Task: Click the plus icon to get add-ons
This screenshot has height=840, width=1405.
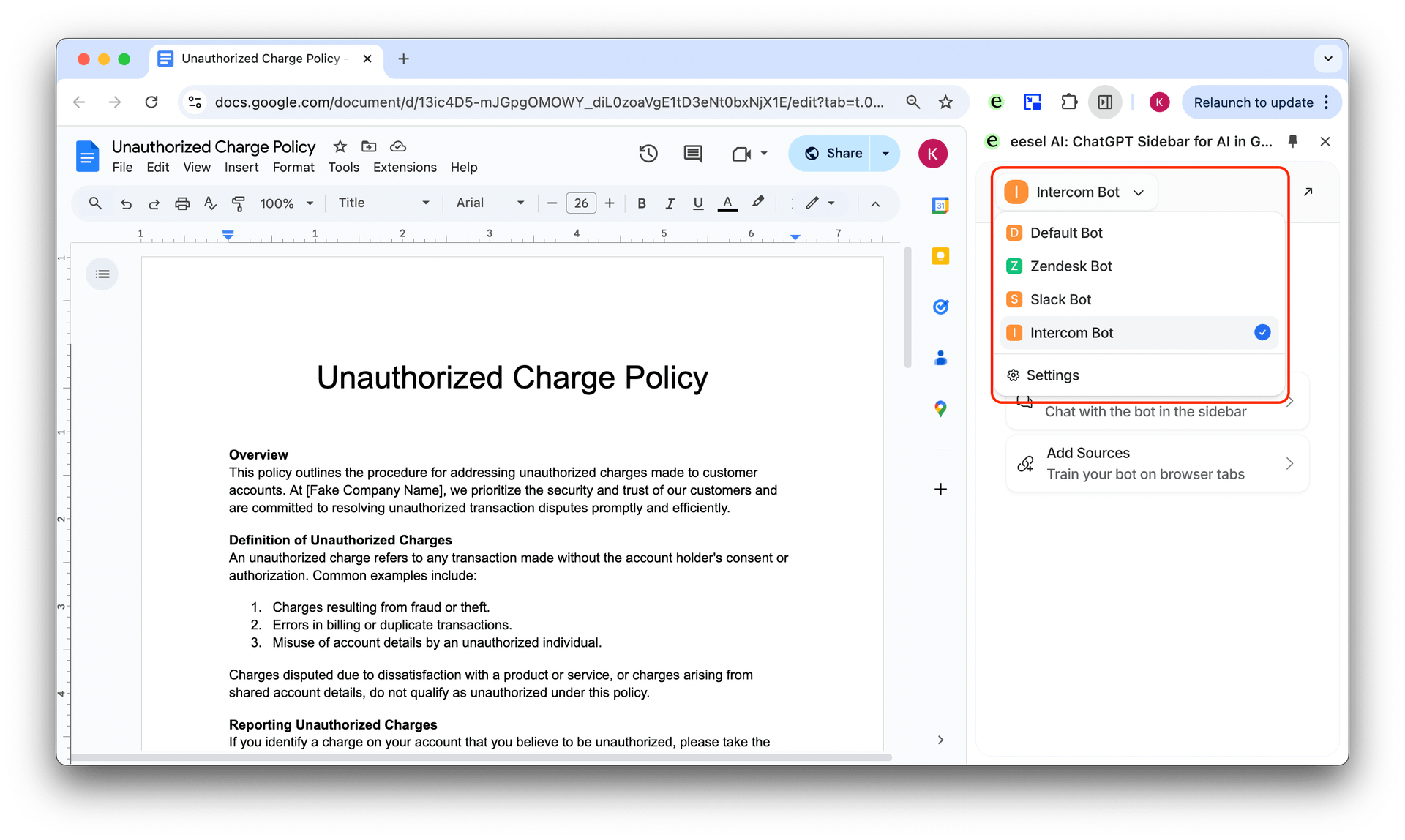Action: [940, 489]
